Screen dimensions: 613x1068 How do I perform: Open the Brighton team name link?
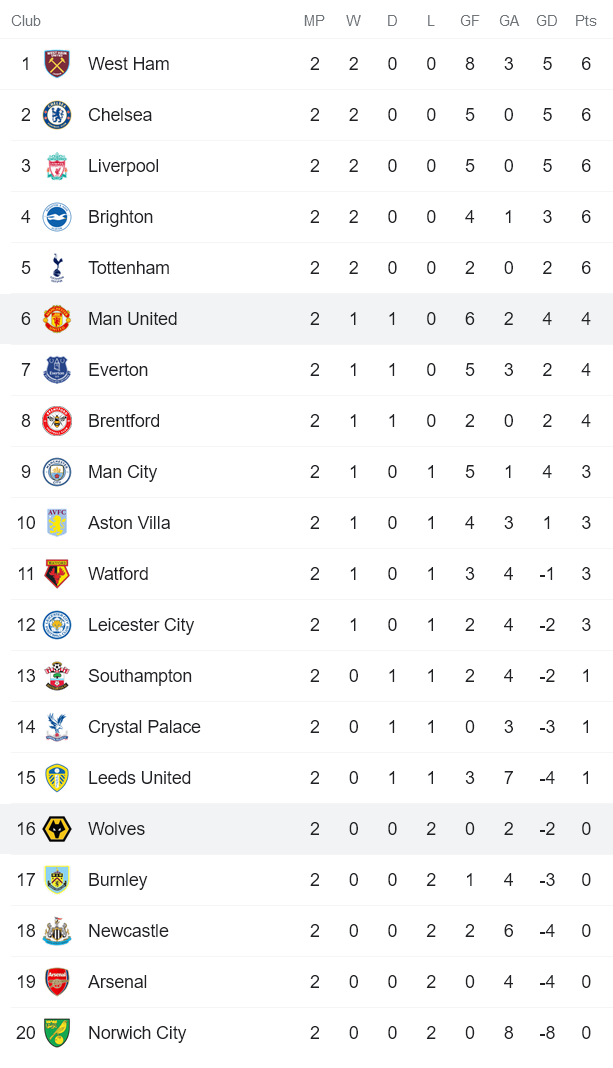click(120, 217)
